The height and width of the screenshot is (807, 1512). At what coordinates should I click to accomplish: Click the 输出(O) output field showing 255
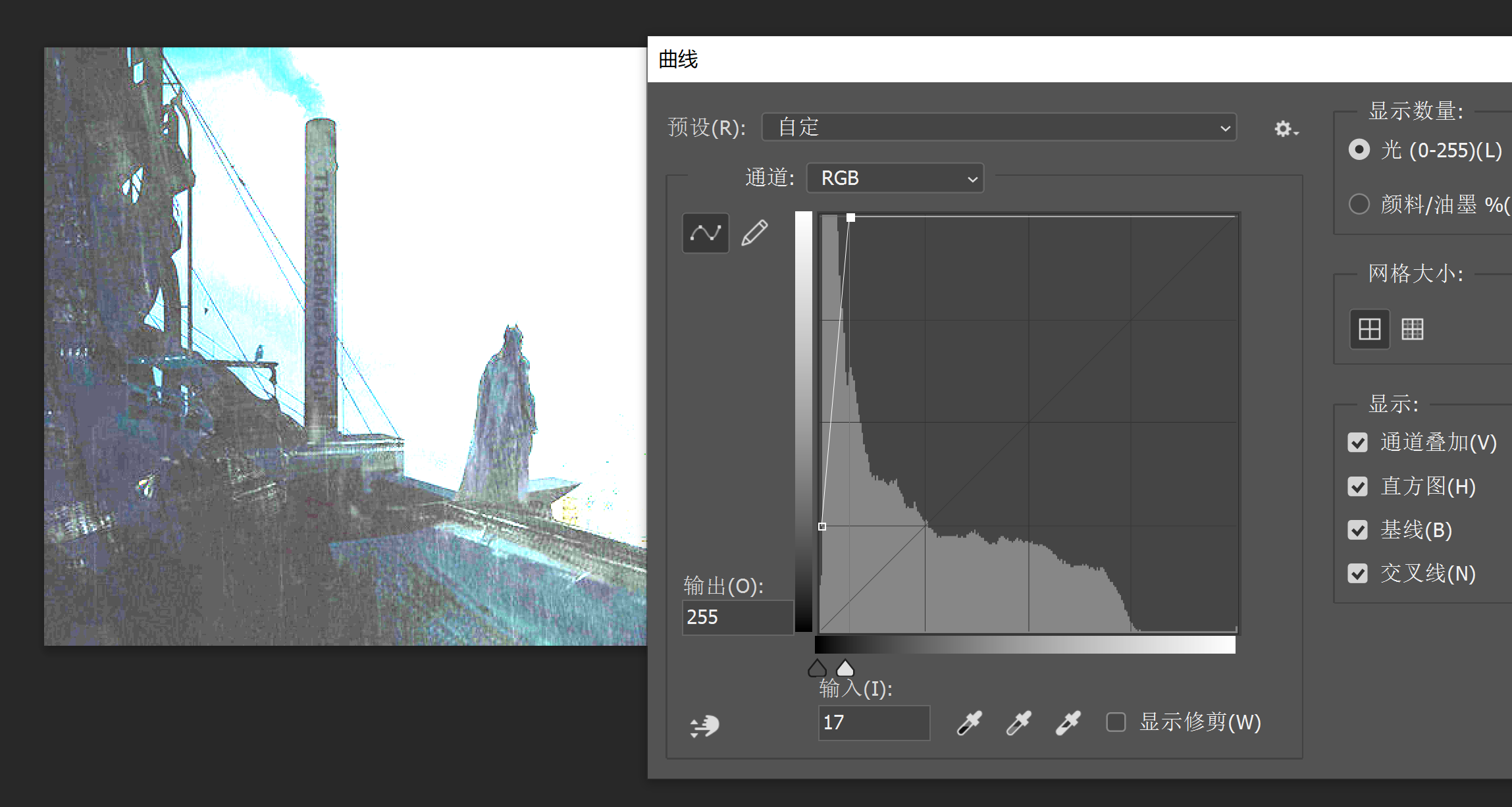[737, 617]
